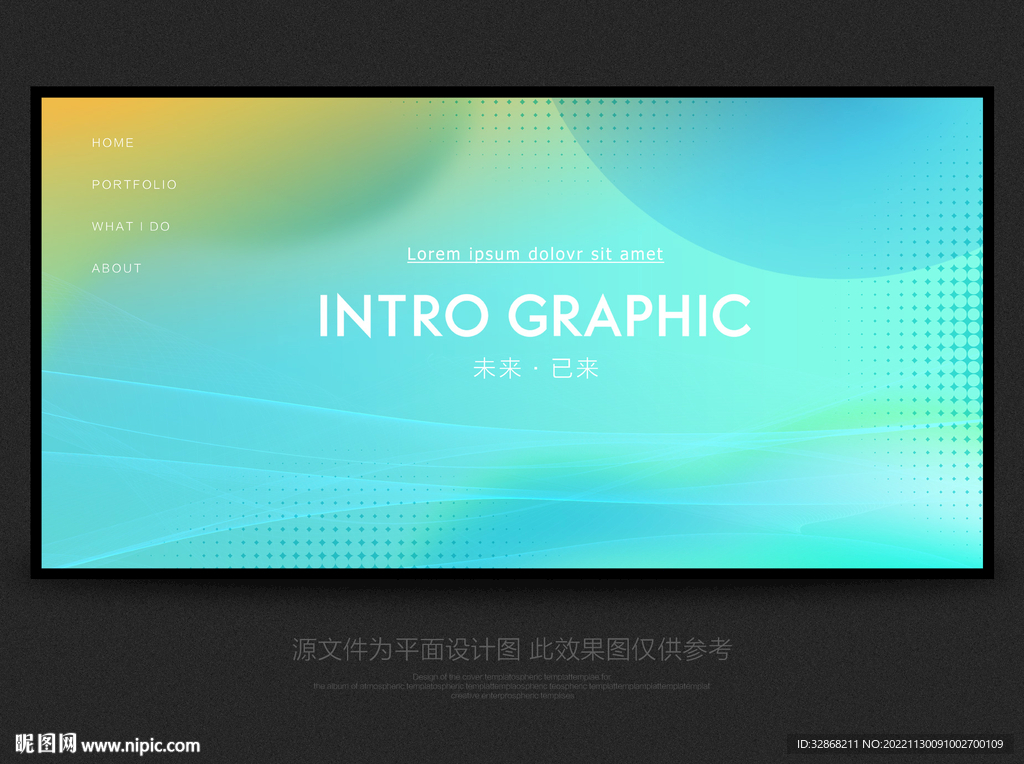Select PORTFOLIO in the side menu
The width and height of the screenshot is (1024, 764).
pyautogui.click(x=134, y=185)
